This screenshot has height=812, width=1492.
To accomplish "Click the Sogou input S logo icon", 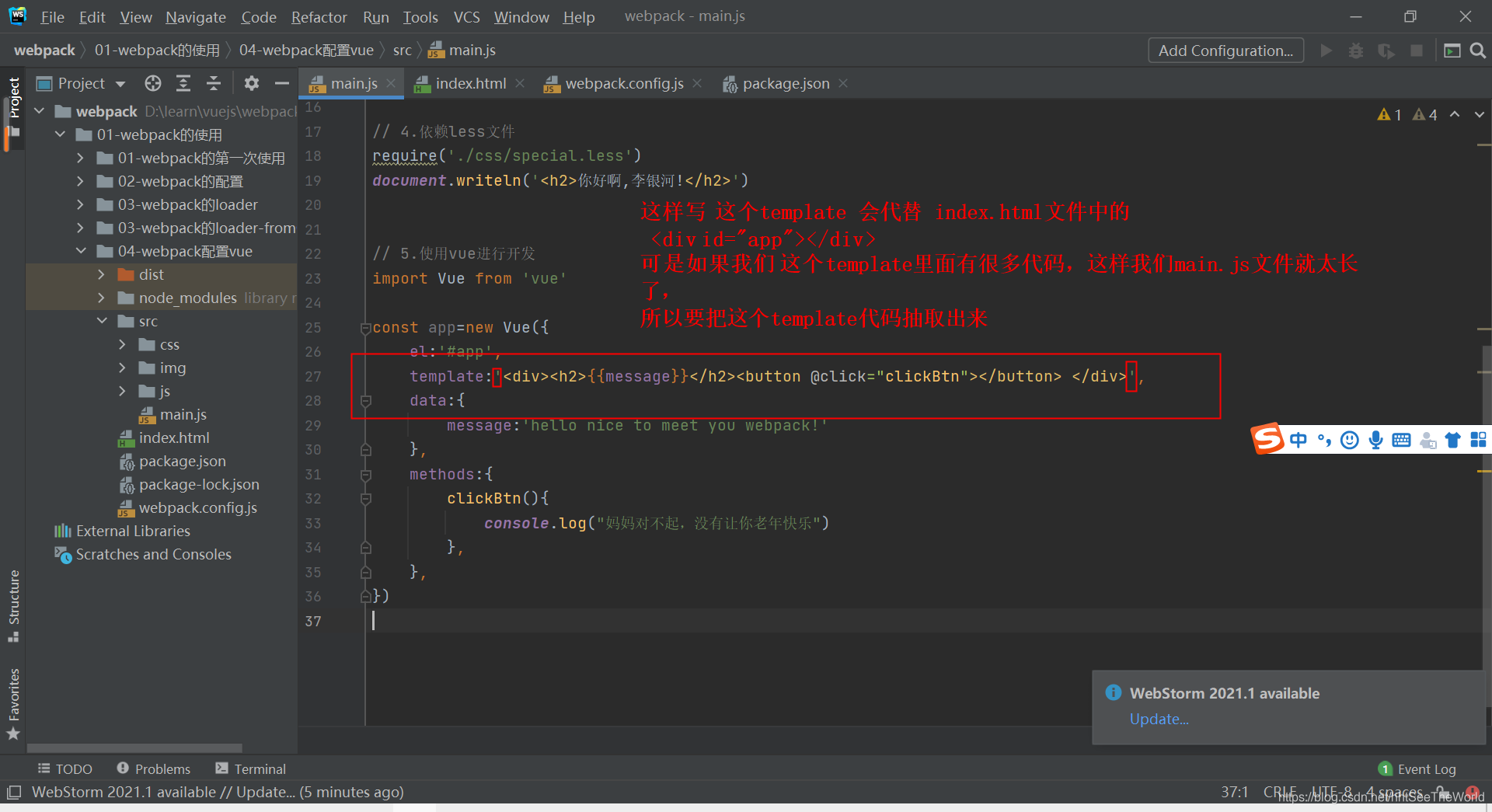I will coord(1267,439).
